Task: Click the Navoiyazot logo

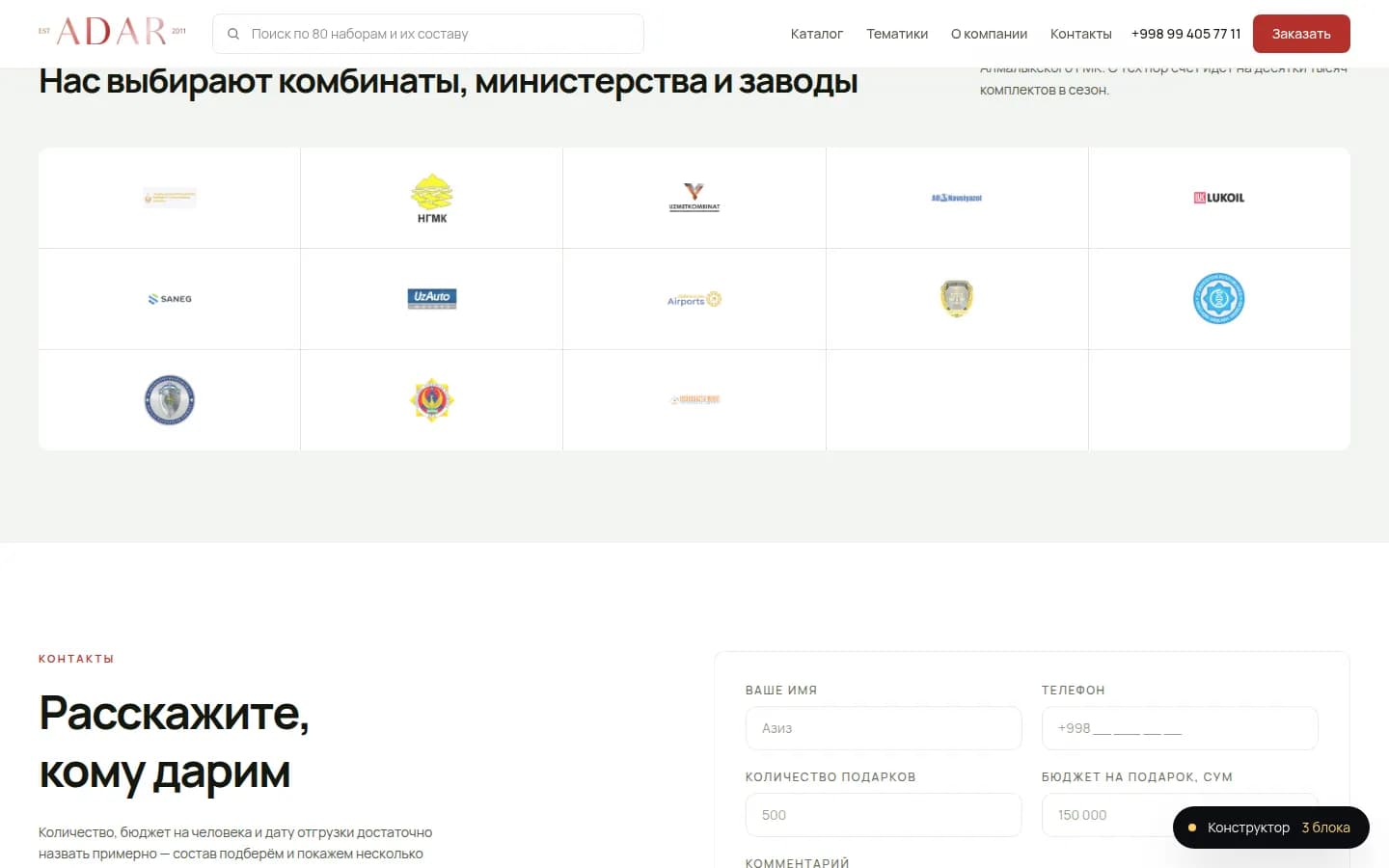Action: [957, 198]
